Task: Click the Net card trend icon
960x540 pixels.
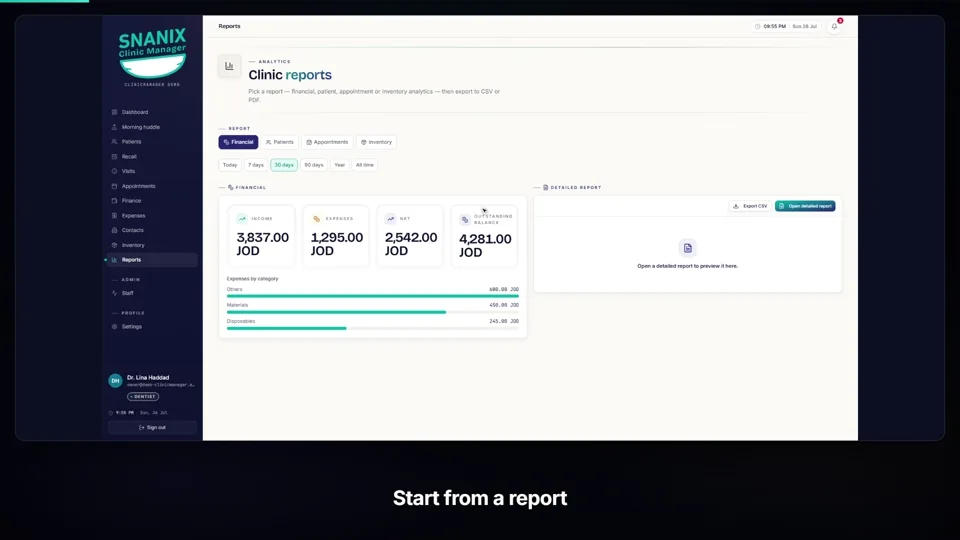Action: (391, 219)
